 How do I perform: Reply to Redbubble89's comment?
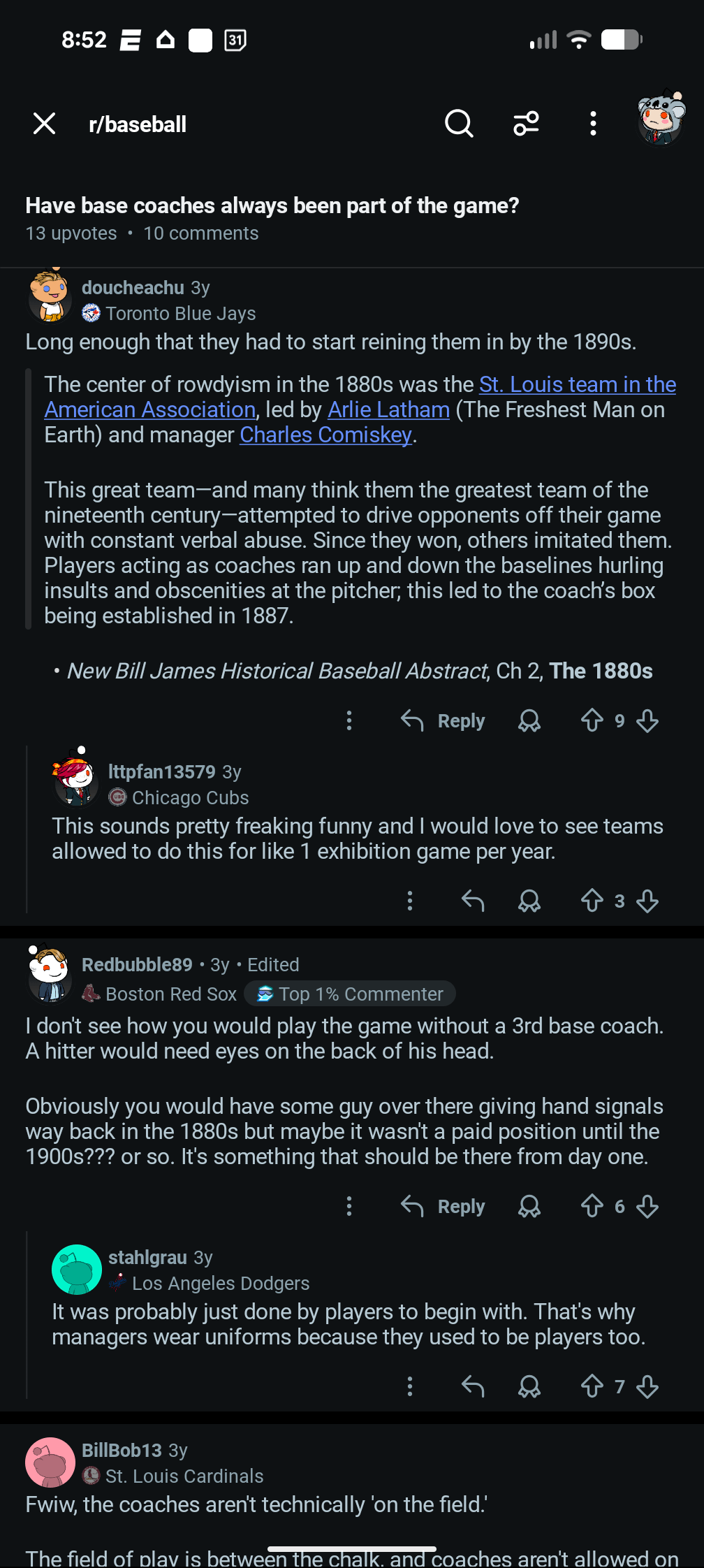(443, 1206)
